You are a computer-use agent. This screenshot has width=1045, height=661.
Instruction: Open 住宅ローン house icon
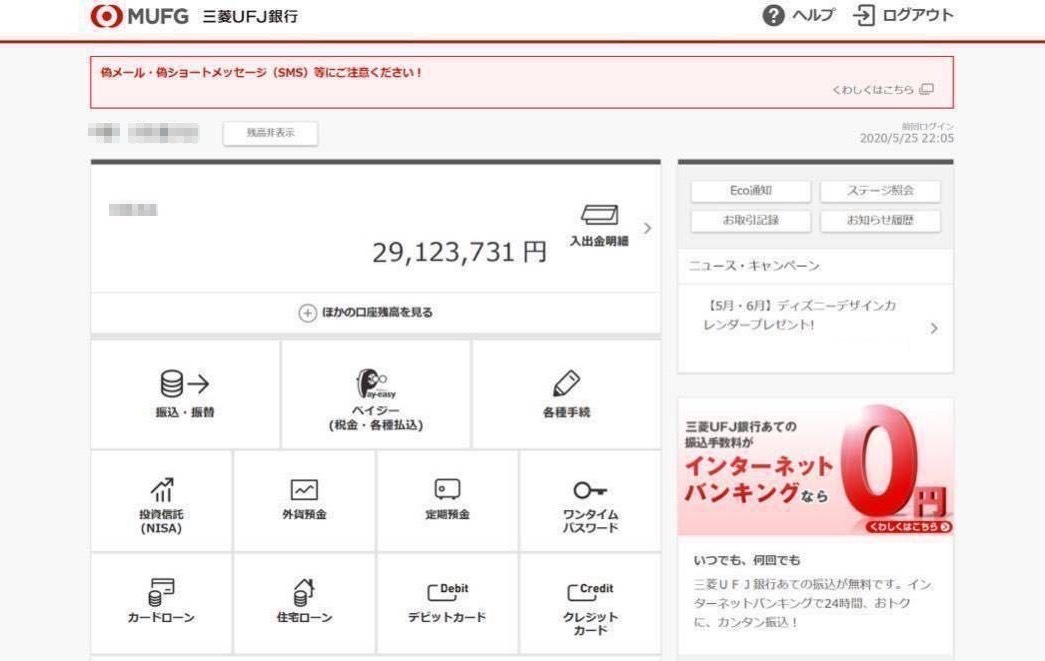[304, 592]
